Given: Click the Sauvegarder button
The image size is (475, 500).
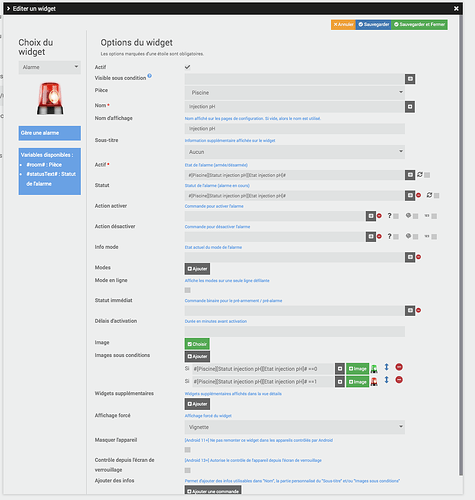Looking at the screenshot, I should coord(373,24).
